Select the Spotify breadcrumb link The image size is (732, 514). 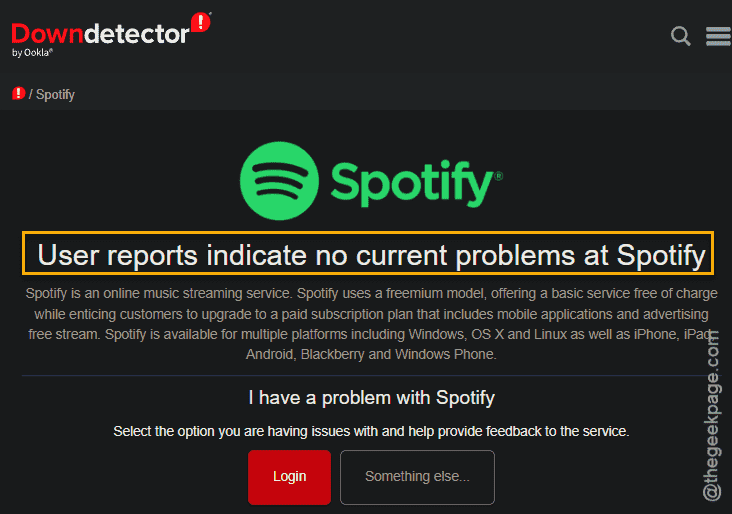point(55,95)
